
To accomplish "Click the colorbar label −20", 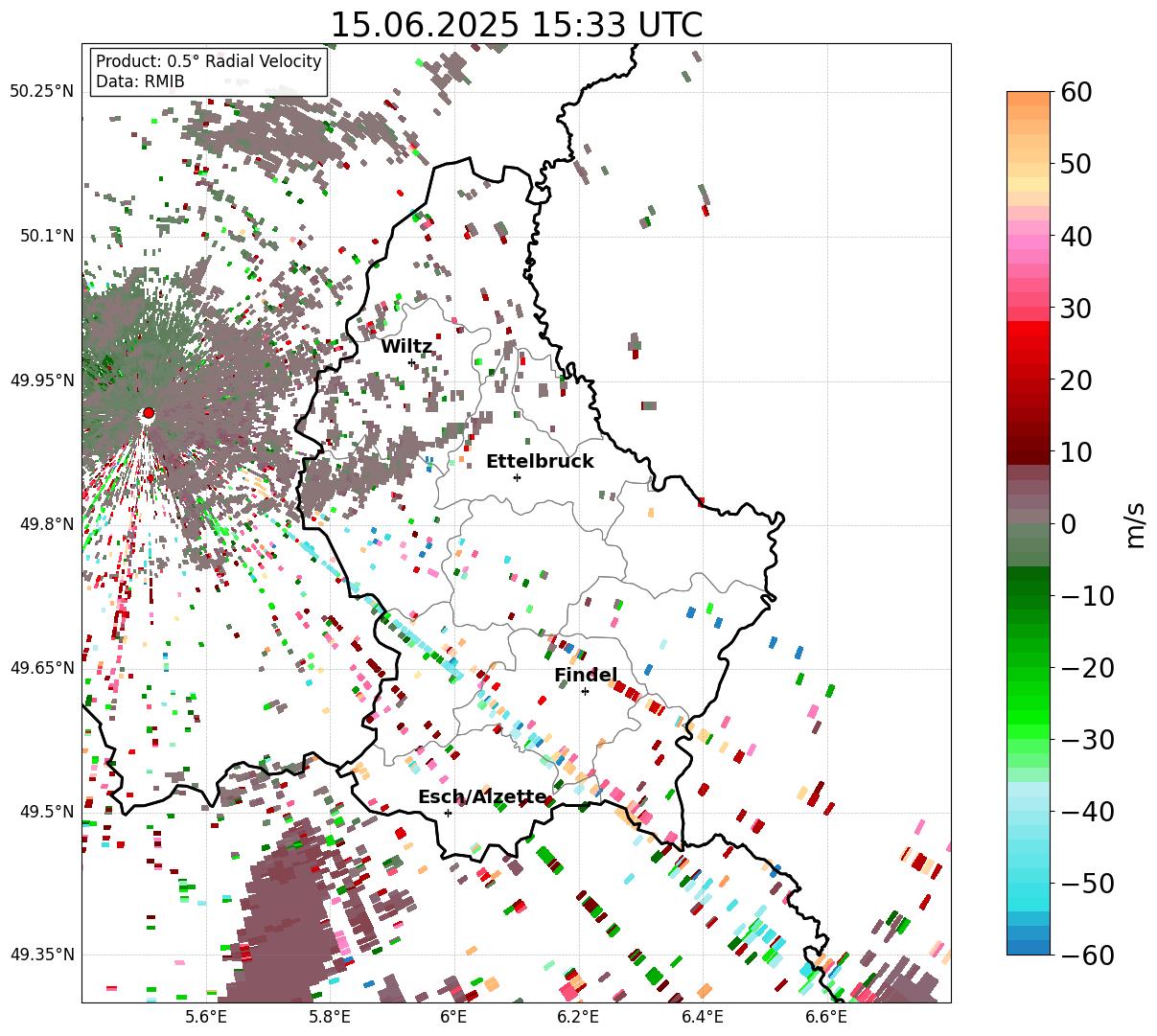I will pyautogui.click(x=1086, y=667).
